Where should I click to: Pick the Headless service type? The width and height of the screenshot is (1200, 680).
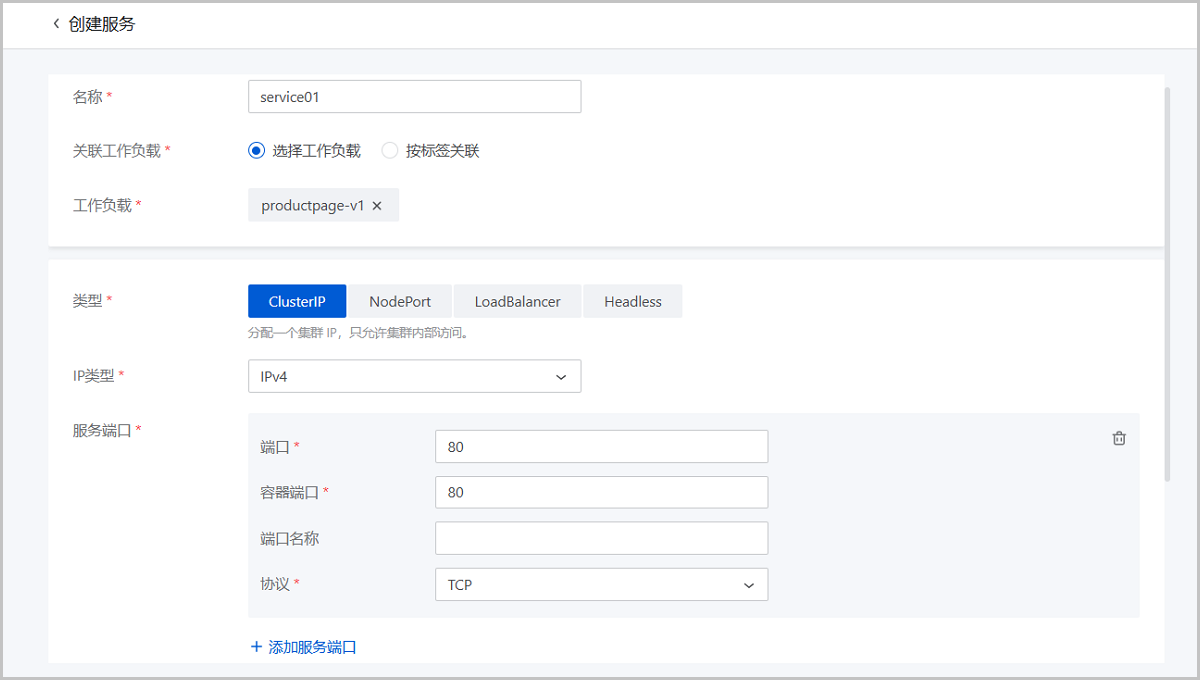point(633,301)
